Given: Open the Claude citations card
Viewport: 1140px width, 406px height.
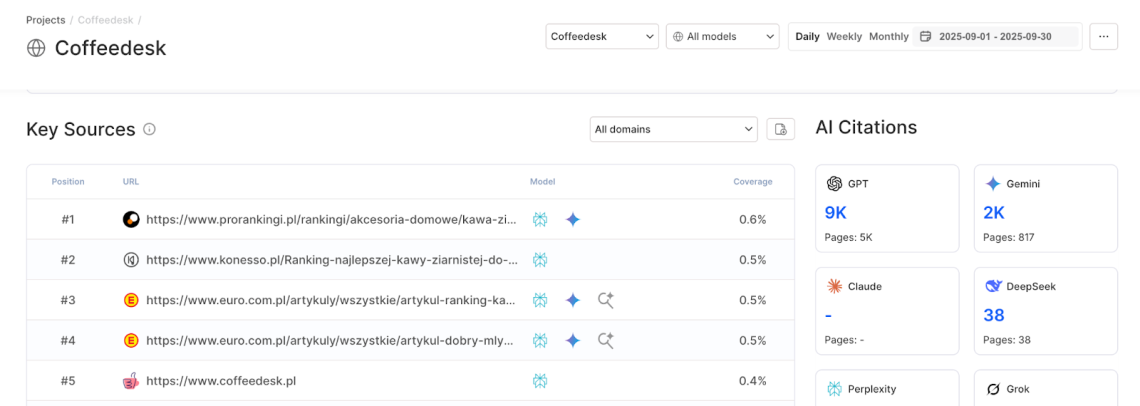Looking at the screenshot, I should coord(887,311).
